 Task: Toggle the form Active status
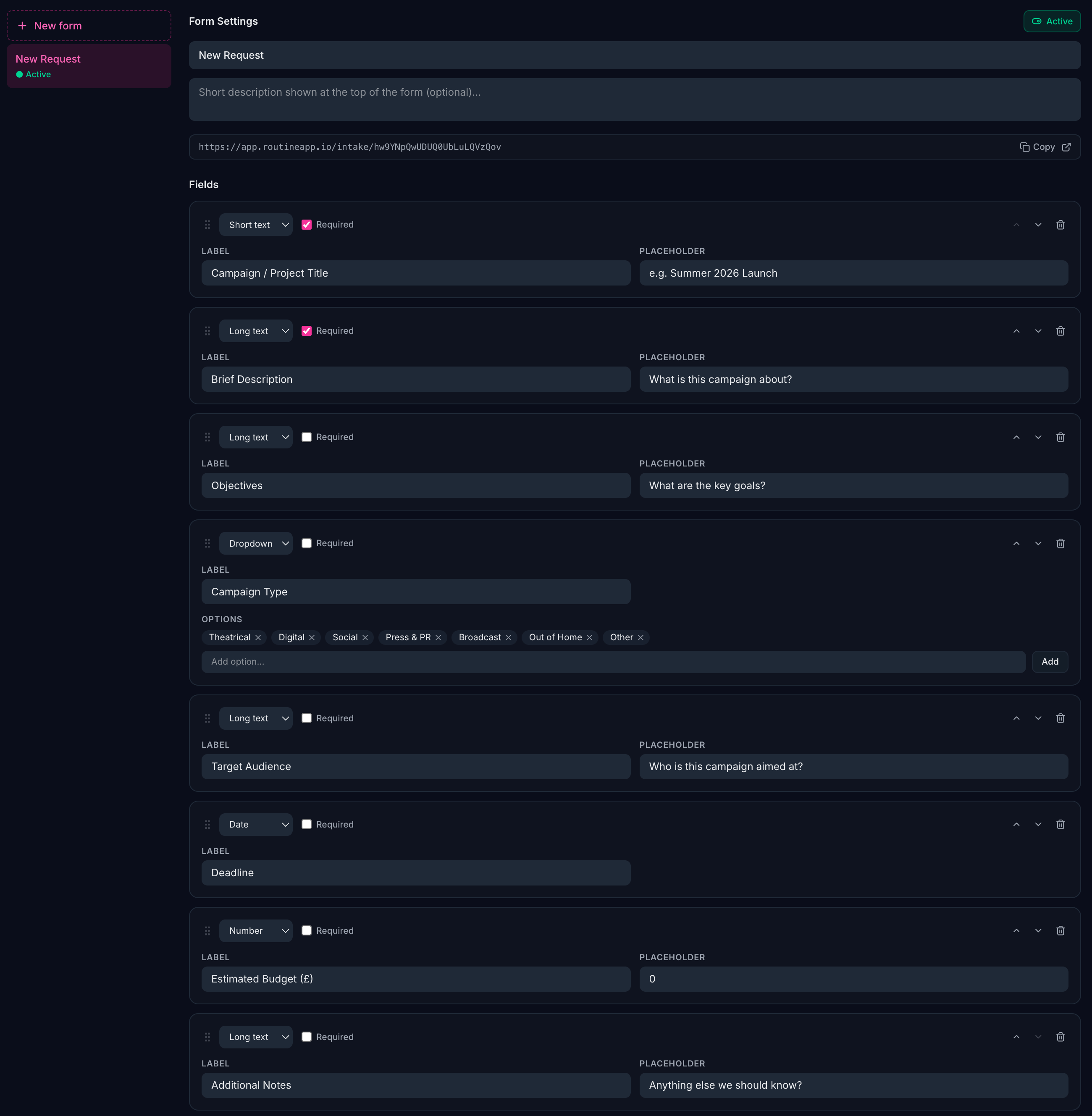point(1052,21)
